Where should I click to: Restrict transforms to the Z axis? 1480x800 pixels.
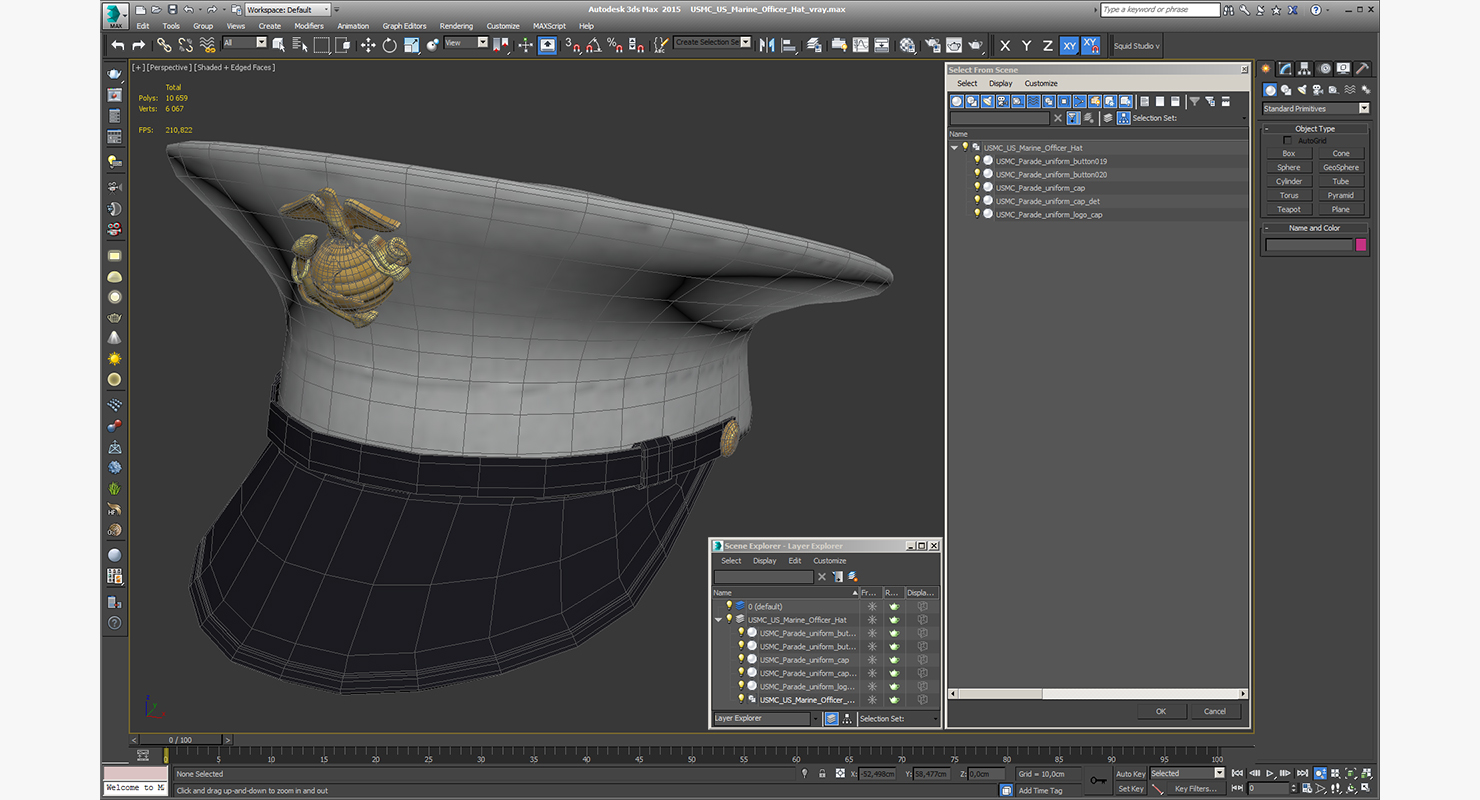point(1047,46)
